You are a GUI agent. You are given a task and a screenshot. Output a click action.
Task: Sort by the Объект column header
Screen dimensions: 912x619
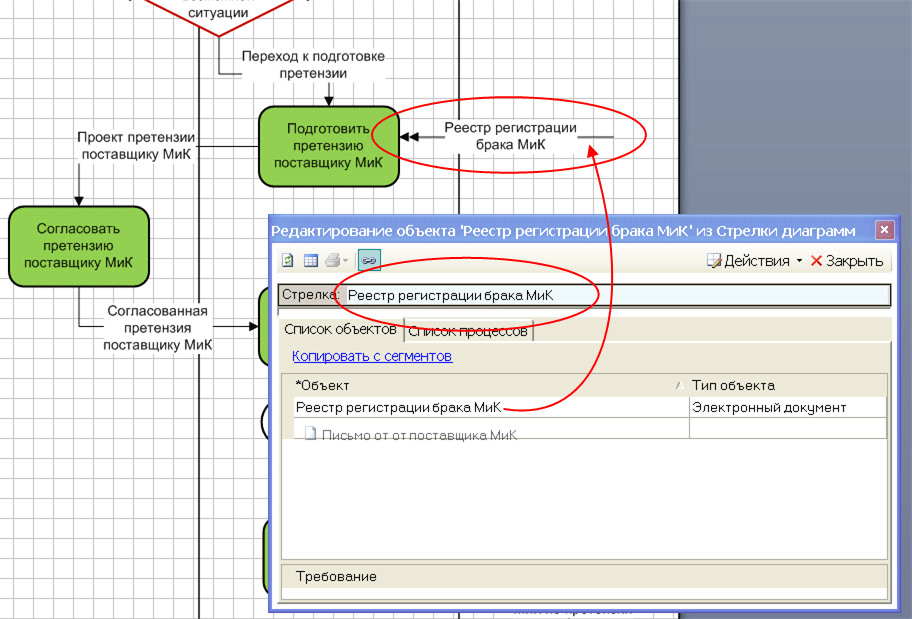point(480,385)
